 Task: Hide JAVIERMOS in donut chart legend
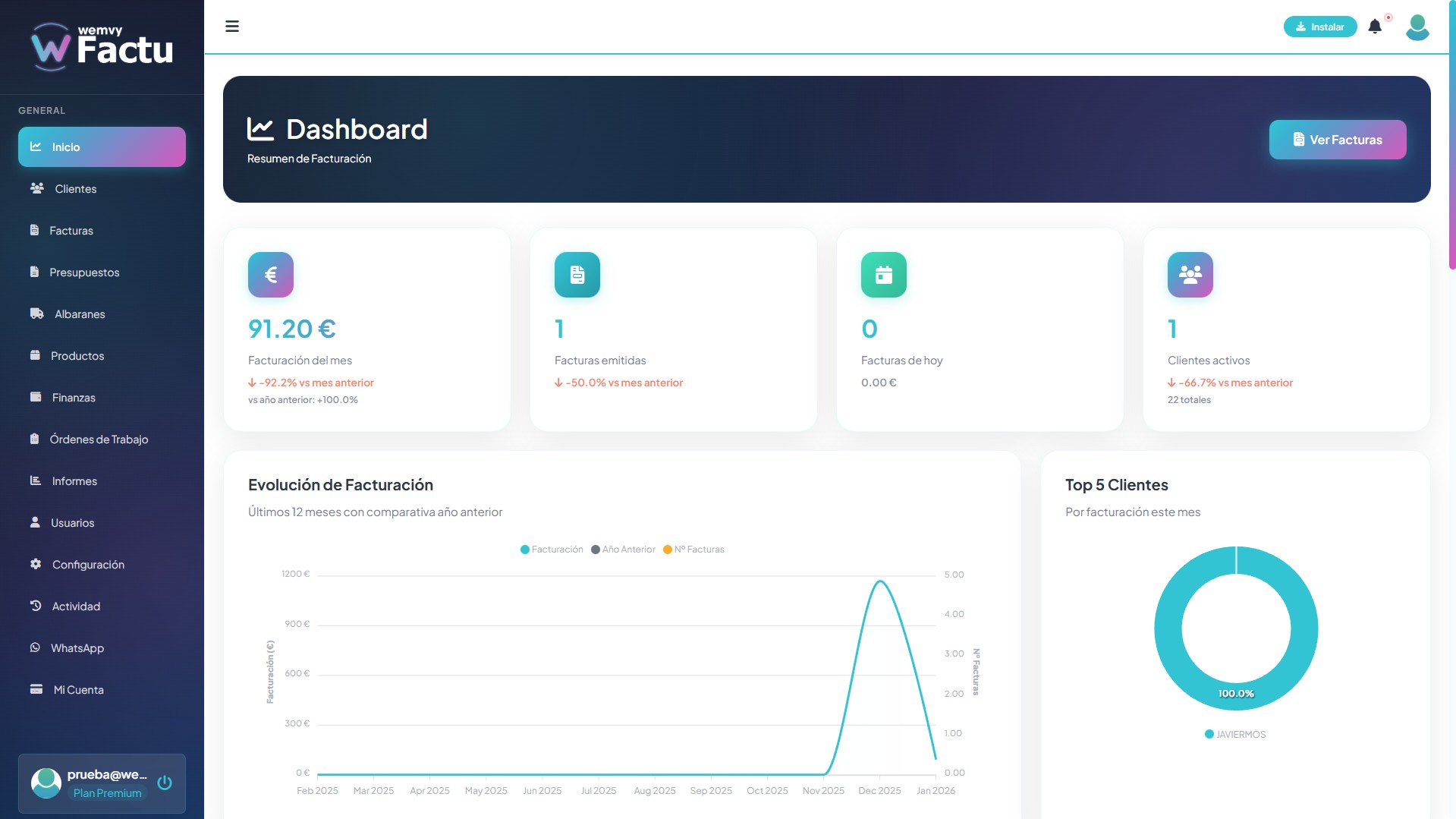coord(1235,734)
